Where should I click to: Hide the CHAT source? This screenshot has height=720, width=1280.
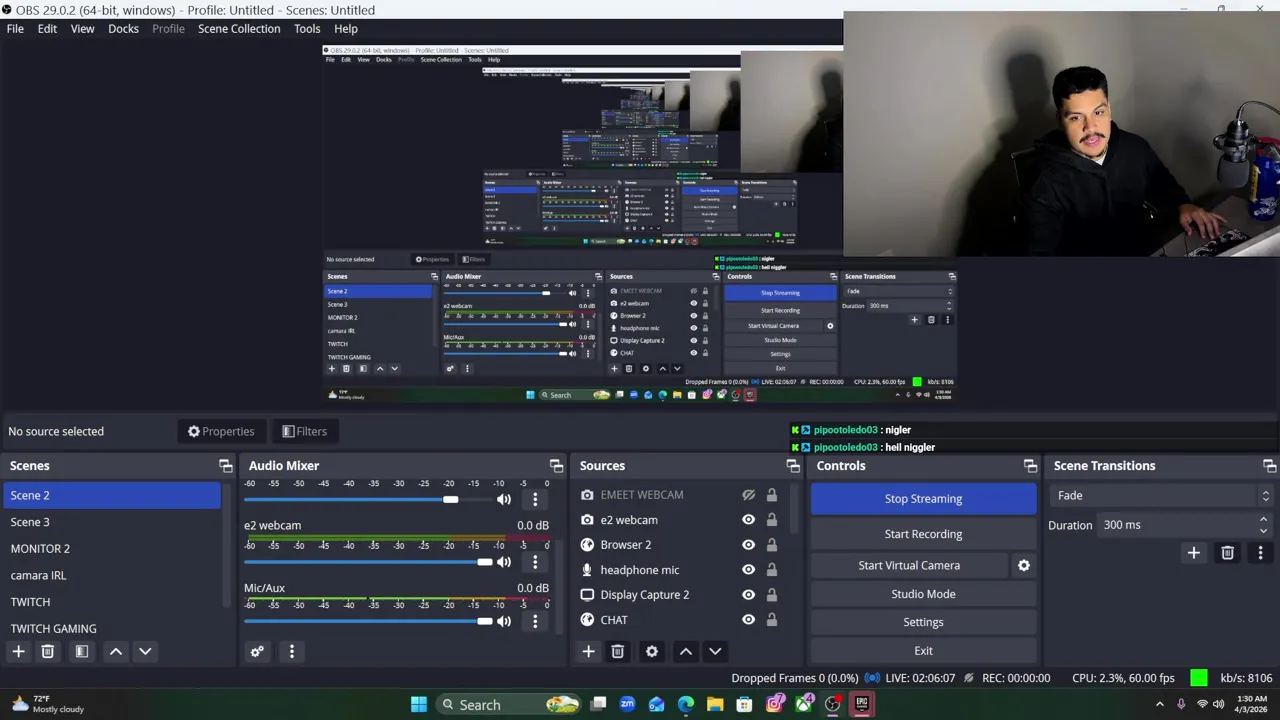[748, 620]
